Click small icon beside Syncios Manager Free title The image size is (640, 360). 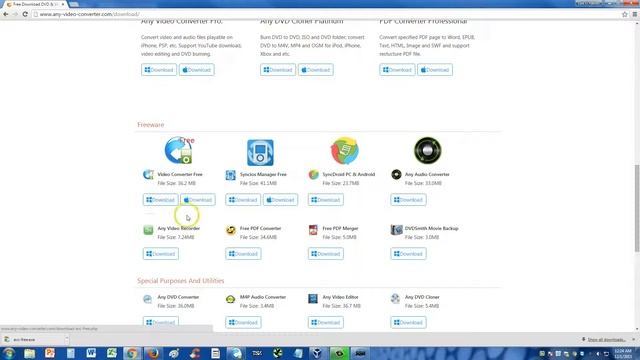point(231,175)
